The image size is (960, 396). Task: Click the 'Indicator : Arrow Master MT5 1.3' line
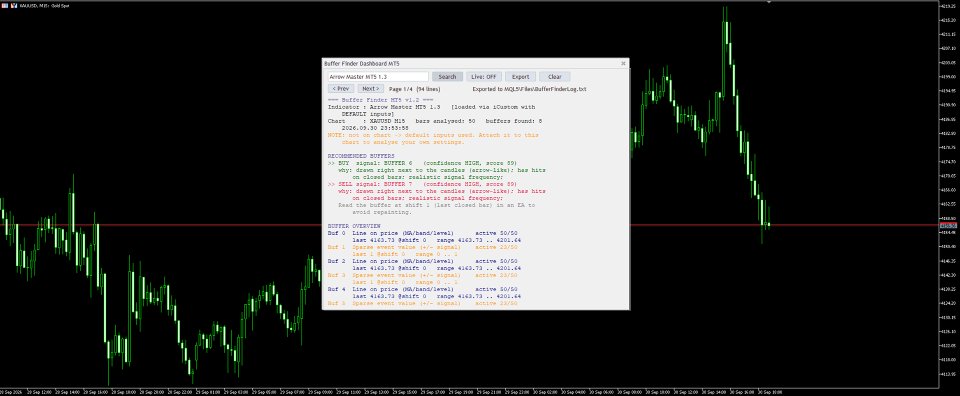432,106
